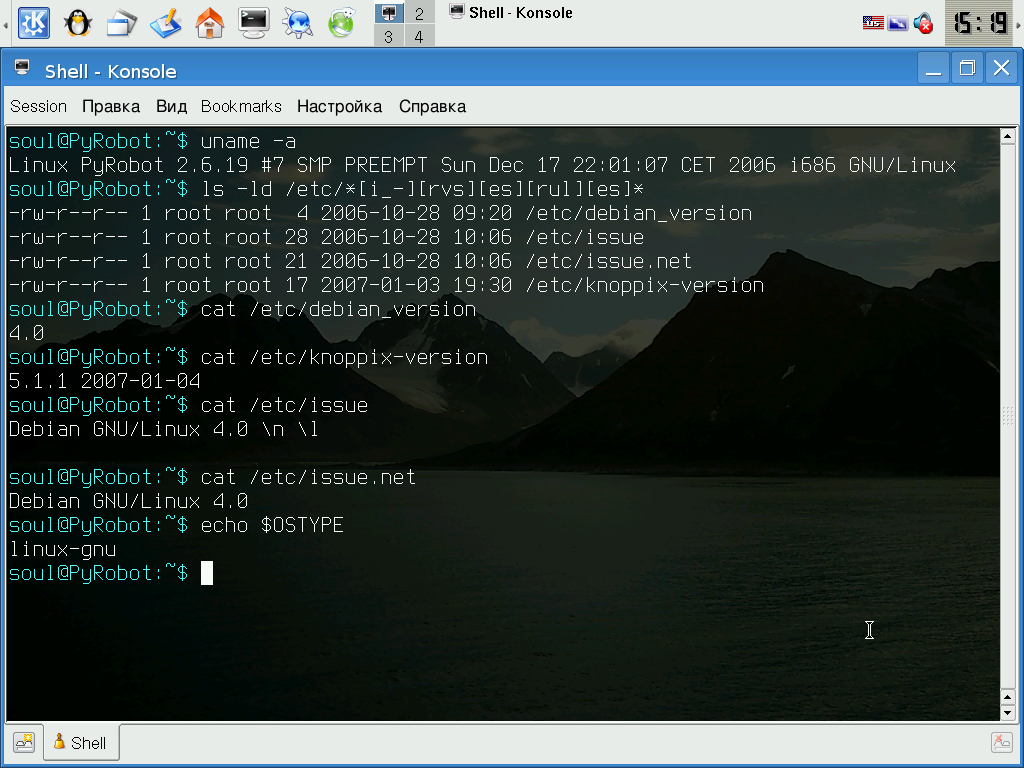Image resolution: width=1024 pixels, height=768 pixels.
Task: Open the Session menu
Action: coord(39,106)
